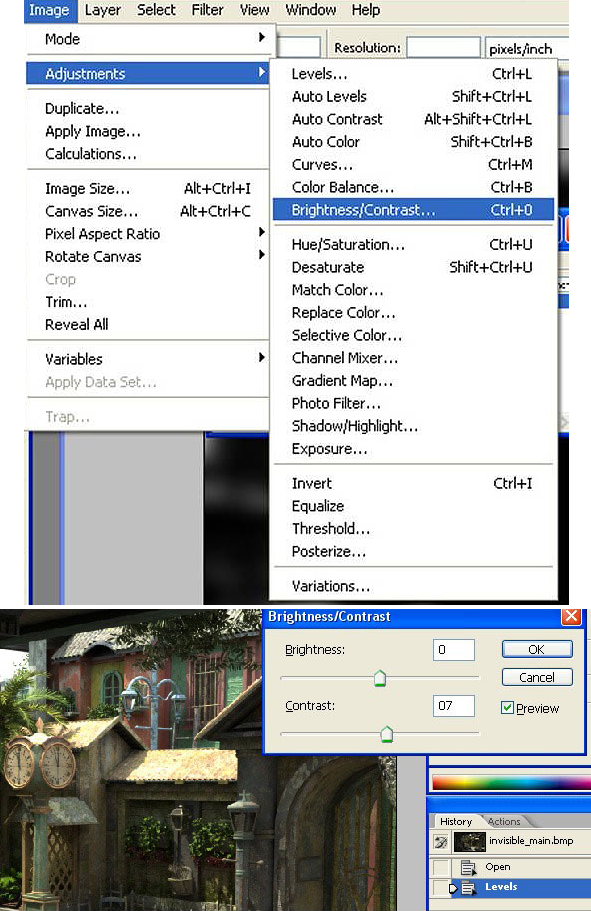The width and height of the screenshot is (591, 911).
Task: Open Selective Color adjustment
Action: [413, 335]
